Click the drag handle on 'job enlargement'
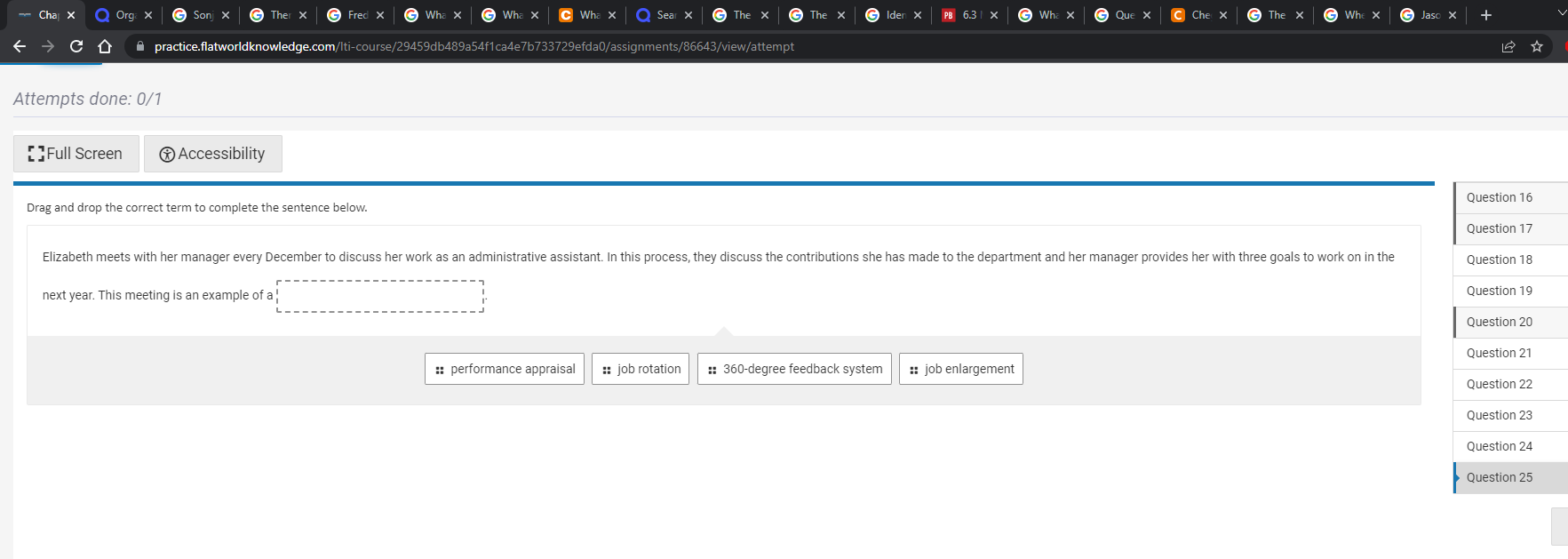1568x559 pixels. [x=914, y=370]
